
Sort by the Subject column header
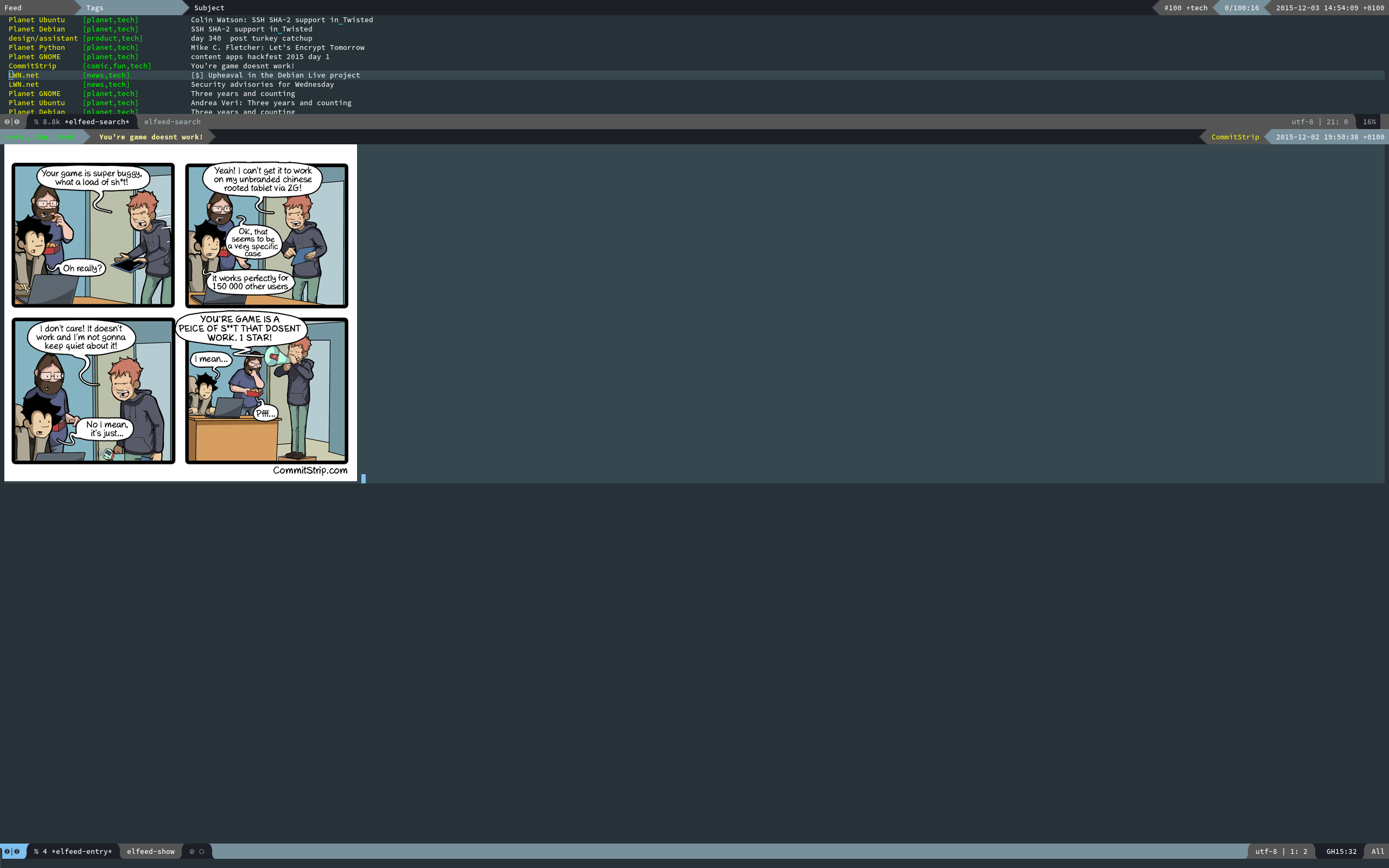click(x=209, y=8)
